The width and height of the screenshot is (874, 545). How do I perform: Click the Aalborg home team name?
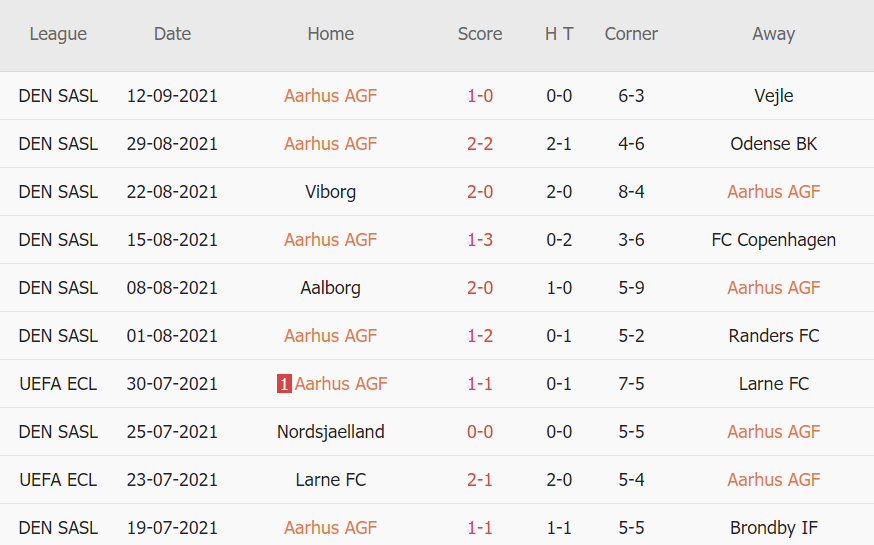331,288
